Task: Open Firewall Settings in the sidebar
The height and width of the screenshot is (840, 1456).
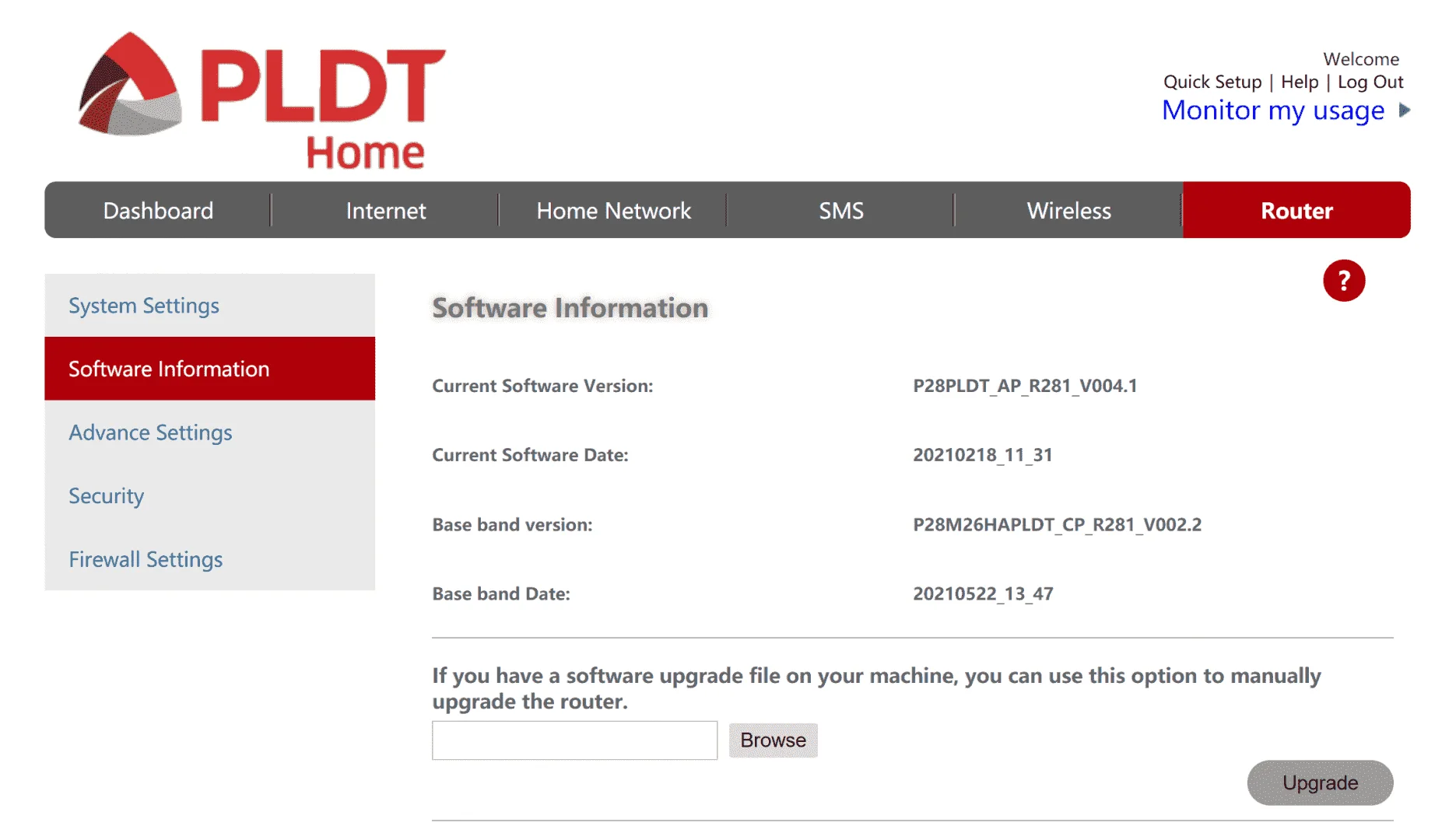Action: [209, 559]
